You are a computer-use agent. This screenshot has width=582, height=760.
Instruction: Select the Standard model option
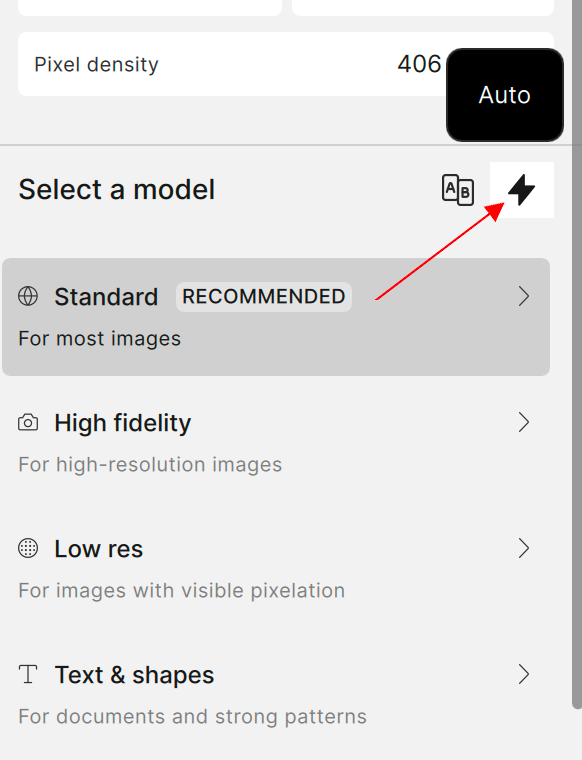point(276,317)
